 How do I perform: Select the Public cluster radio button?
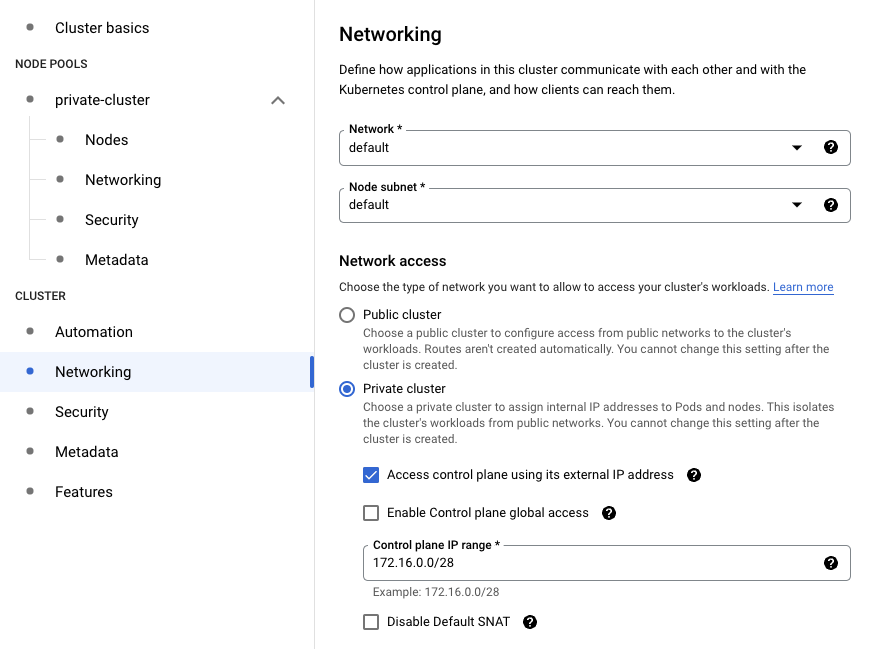click(x=347, y=315)
